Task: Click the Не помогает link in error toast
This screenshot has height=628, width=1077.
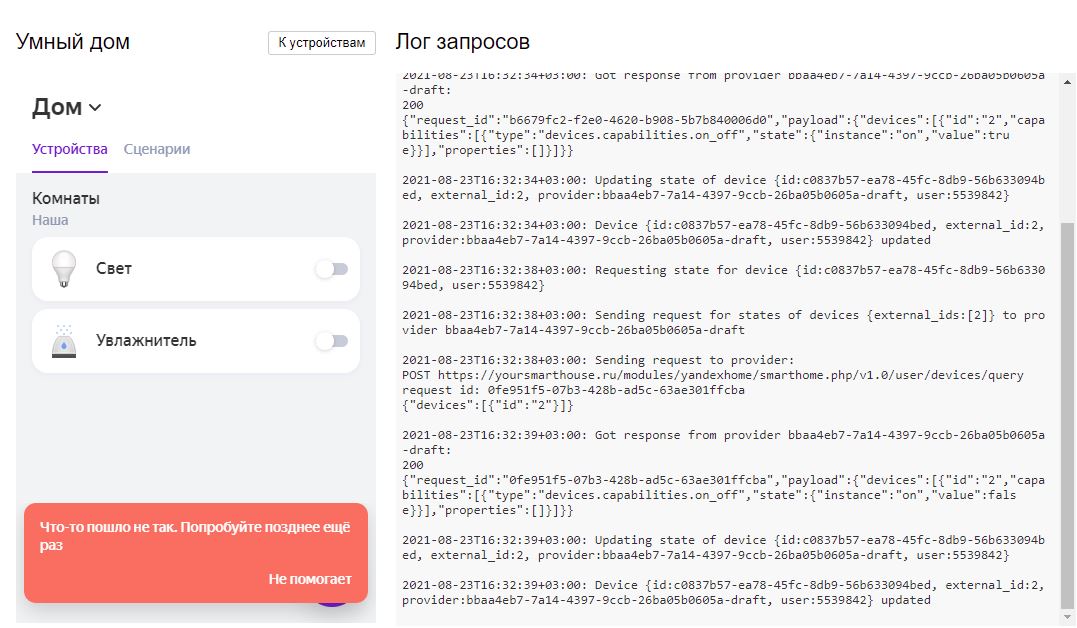Action: tap(310, 579)
